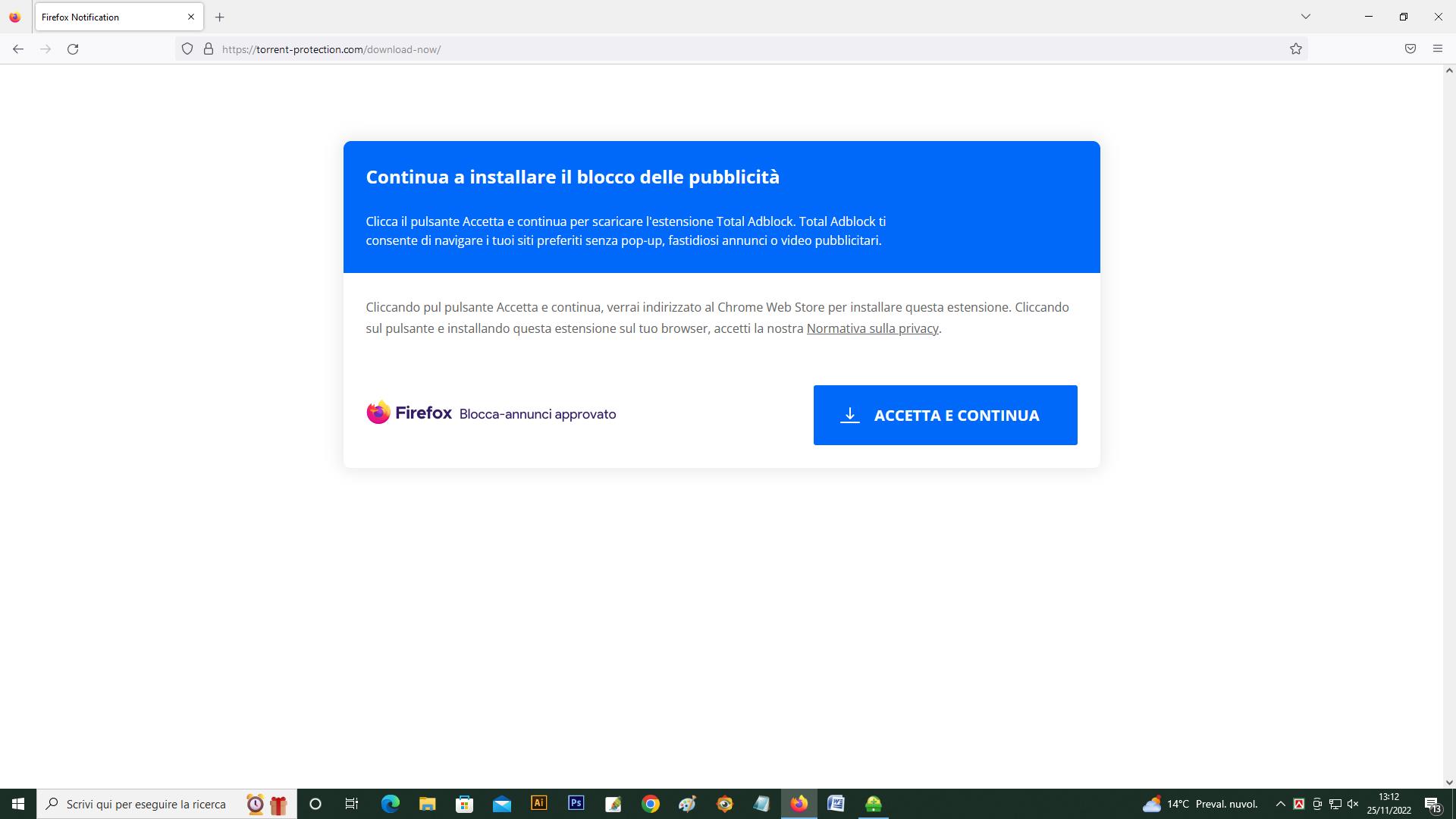The image size is (1456, 819).
Task: Open the Save to Pocket icon
Action: pyautogui.click(x=1410, y=49)
